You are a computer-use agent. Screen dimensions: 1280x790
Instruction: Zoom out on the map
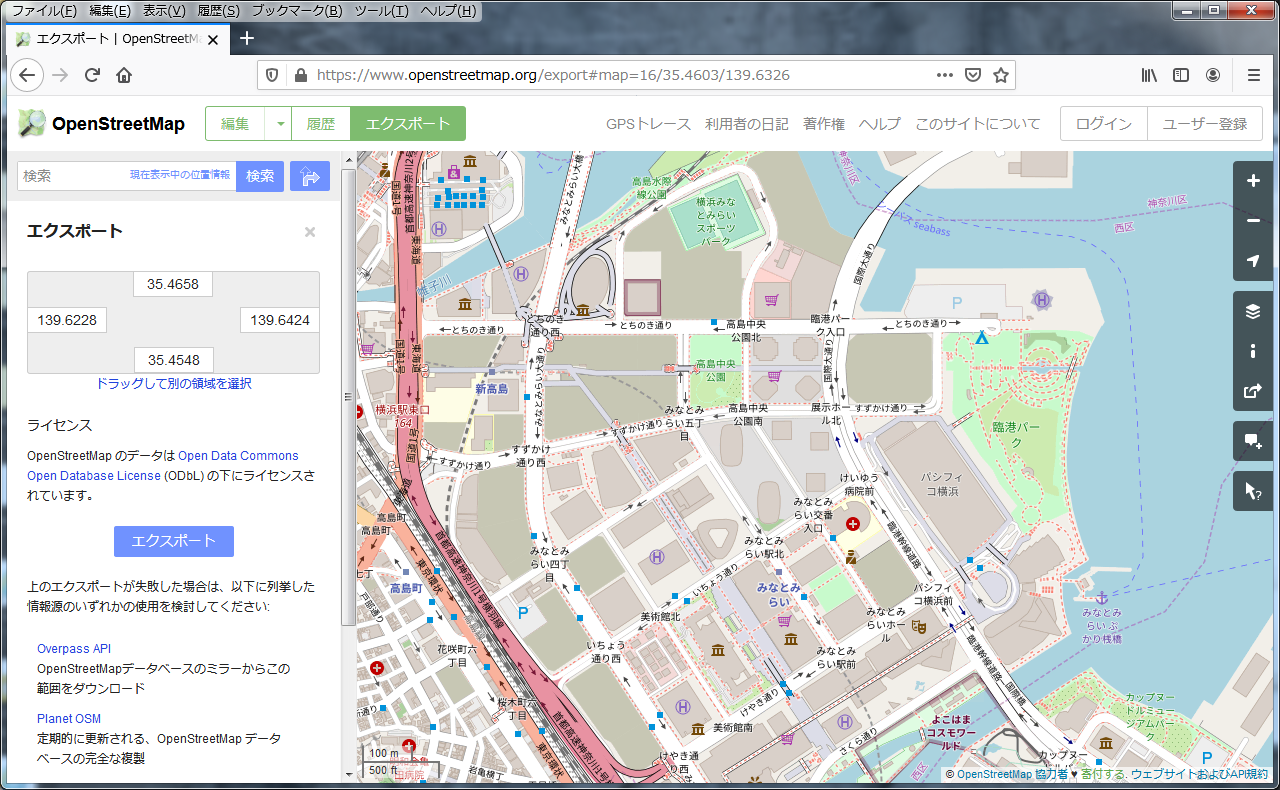(1254, 221)
